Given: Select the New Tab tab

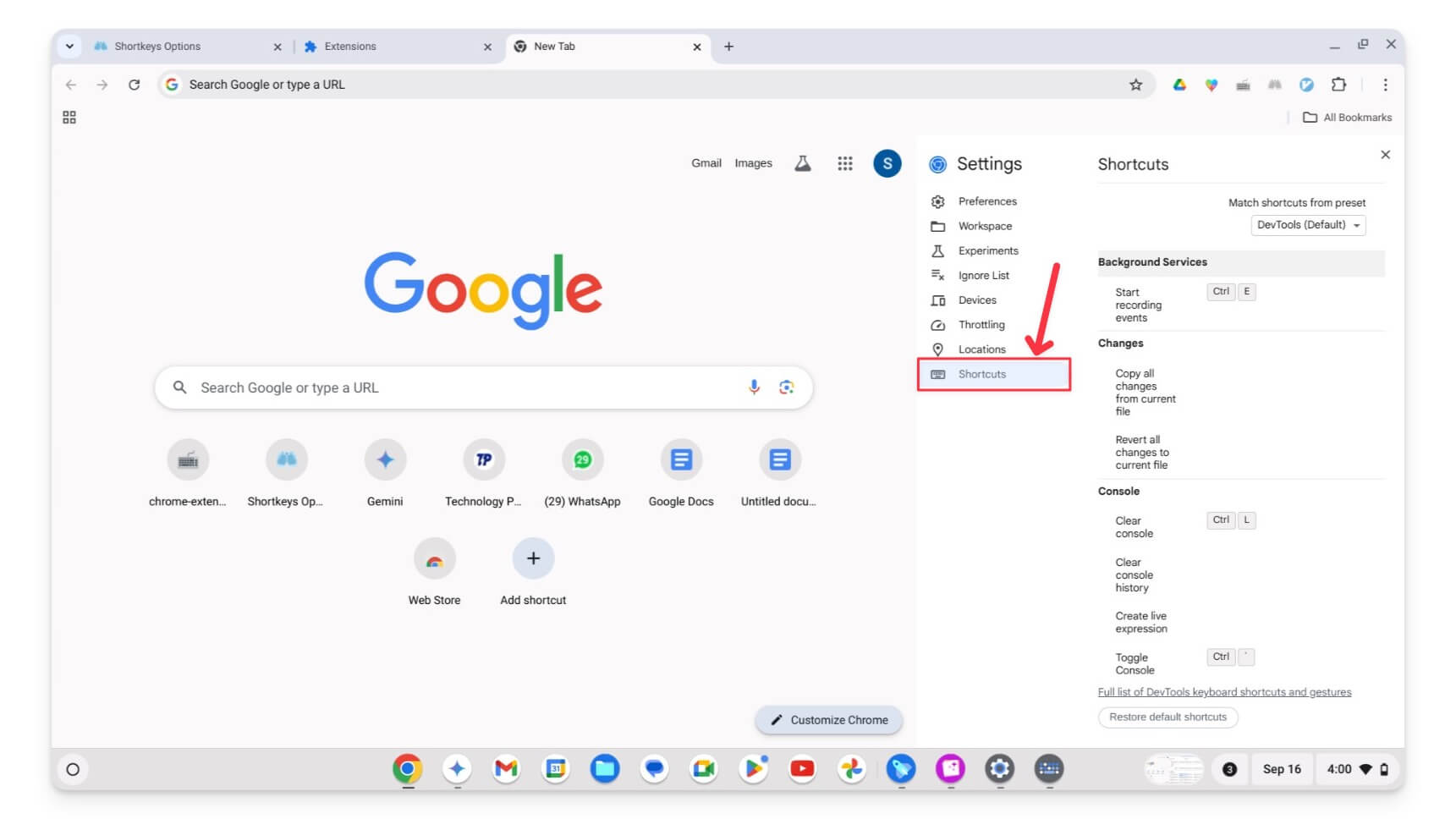Looking at the screenshot, I should point(607,47).
